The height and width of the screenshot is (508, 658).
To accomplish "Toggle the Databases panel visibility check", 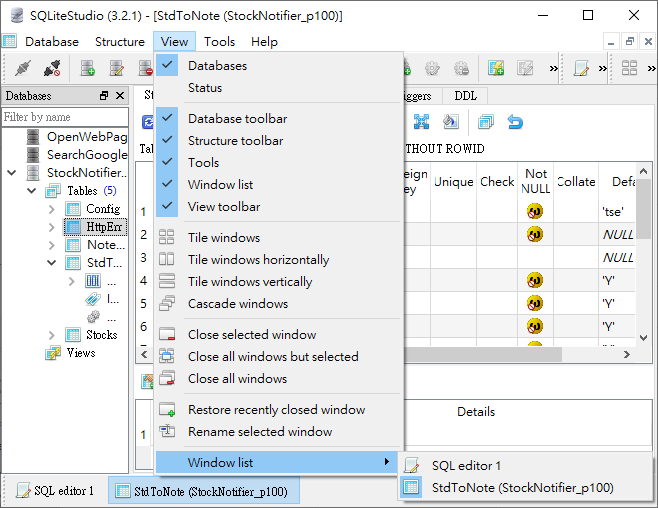I will click(277, 65).
